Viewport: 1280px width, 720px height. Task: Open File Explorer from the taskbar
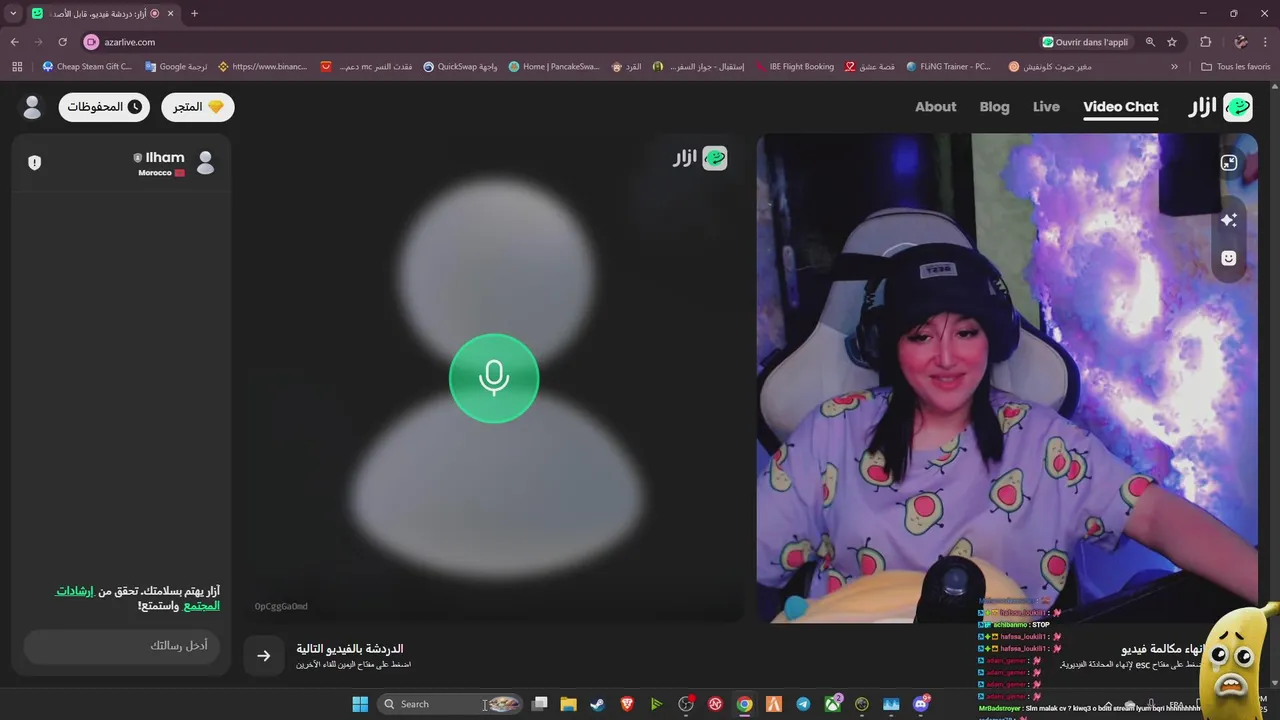[568, 704]
